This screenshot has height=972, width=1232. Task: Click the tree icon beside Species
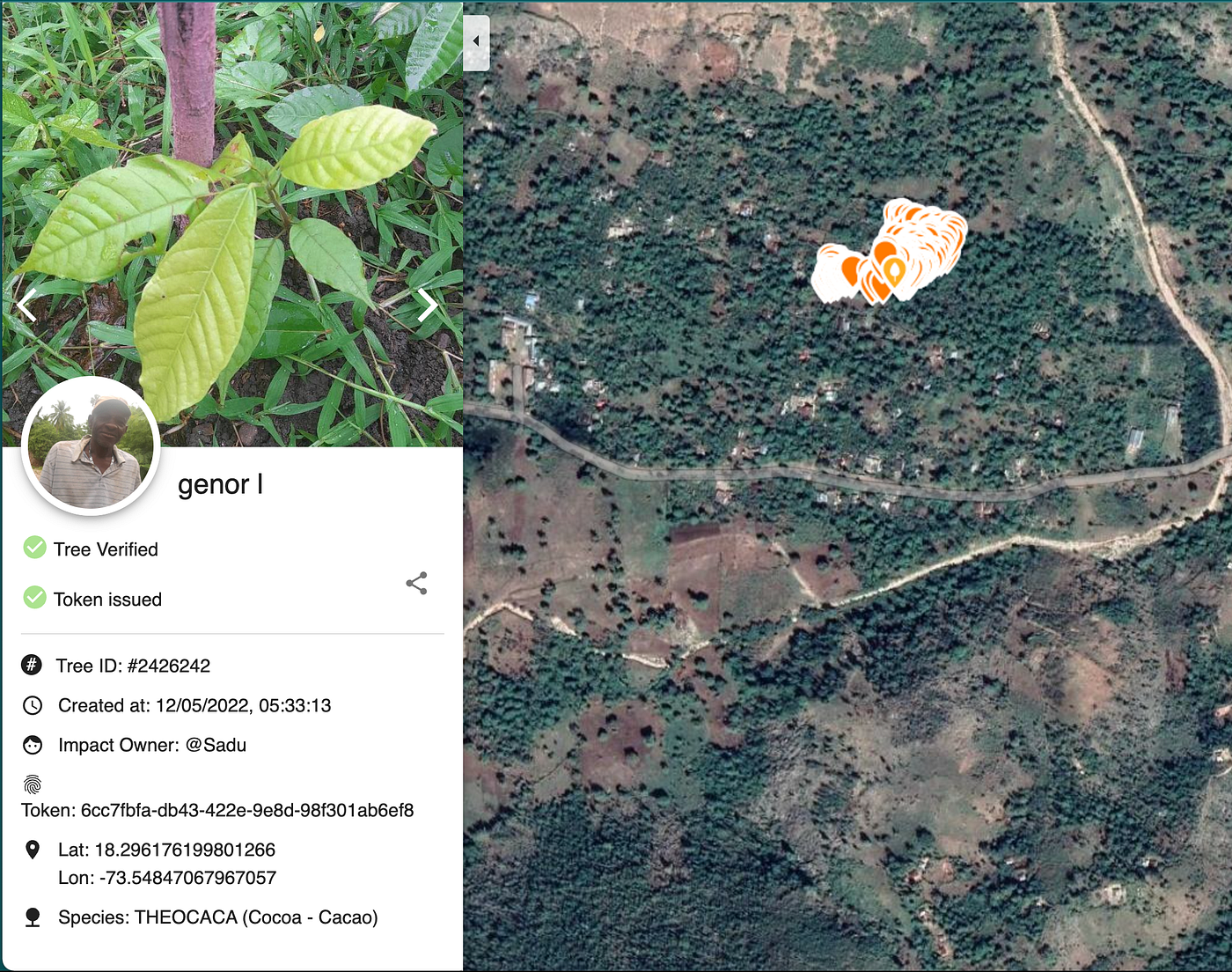click(32, 917)
